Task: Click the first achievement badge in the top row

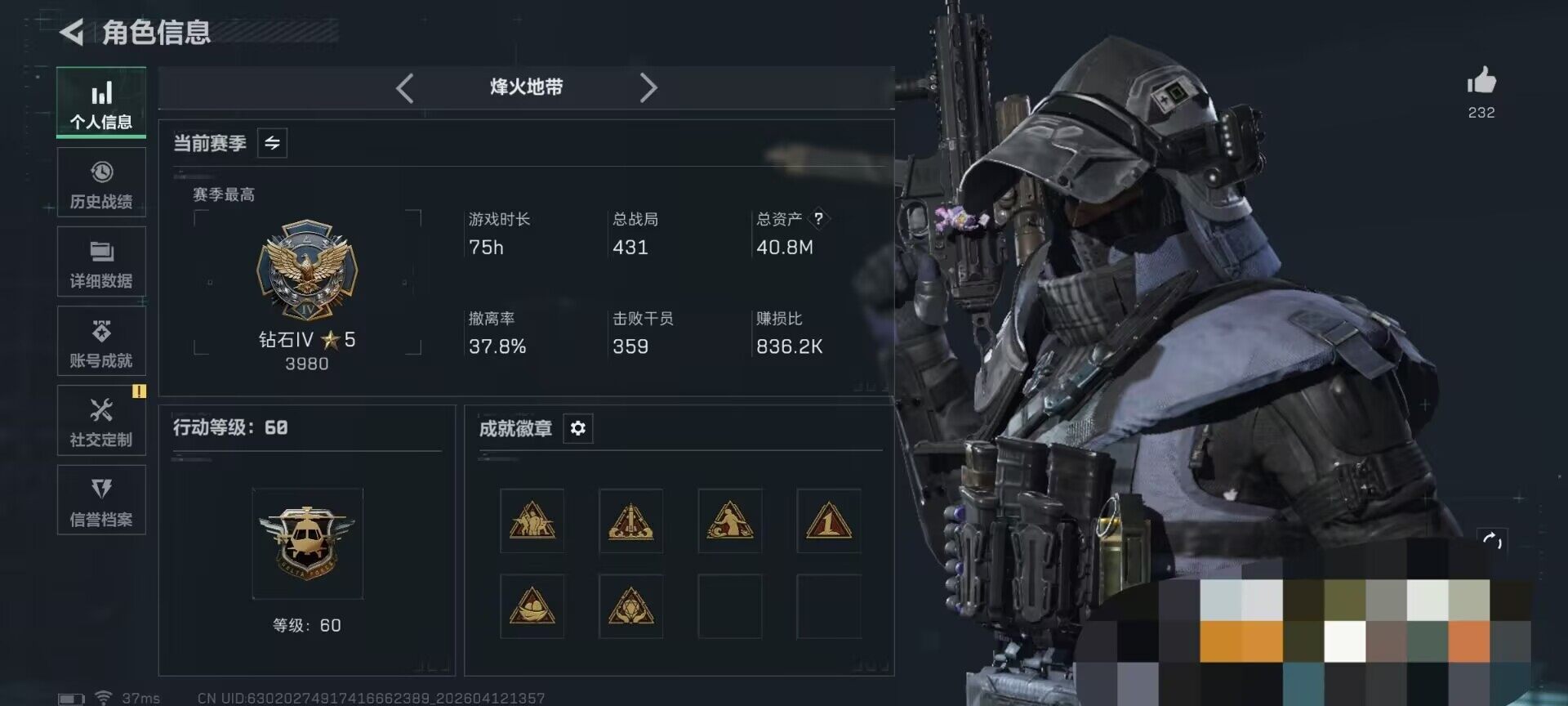Action: coord(532,521)
